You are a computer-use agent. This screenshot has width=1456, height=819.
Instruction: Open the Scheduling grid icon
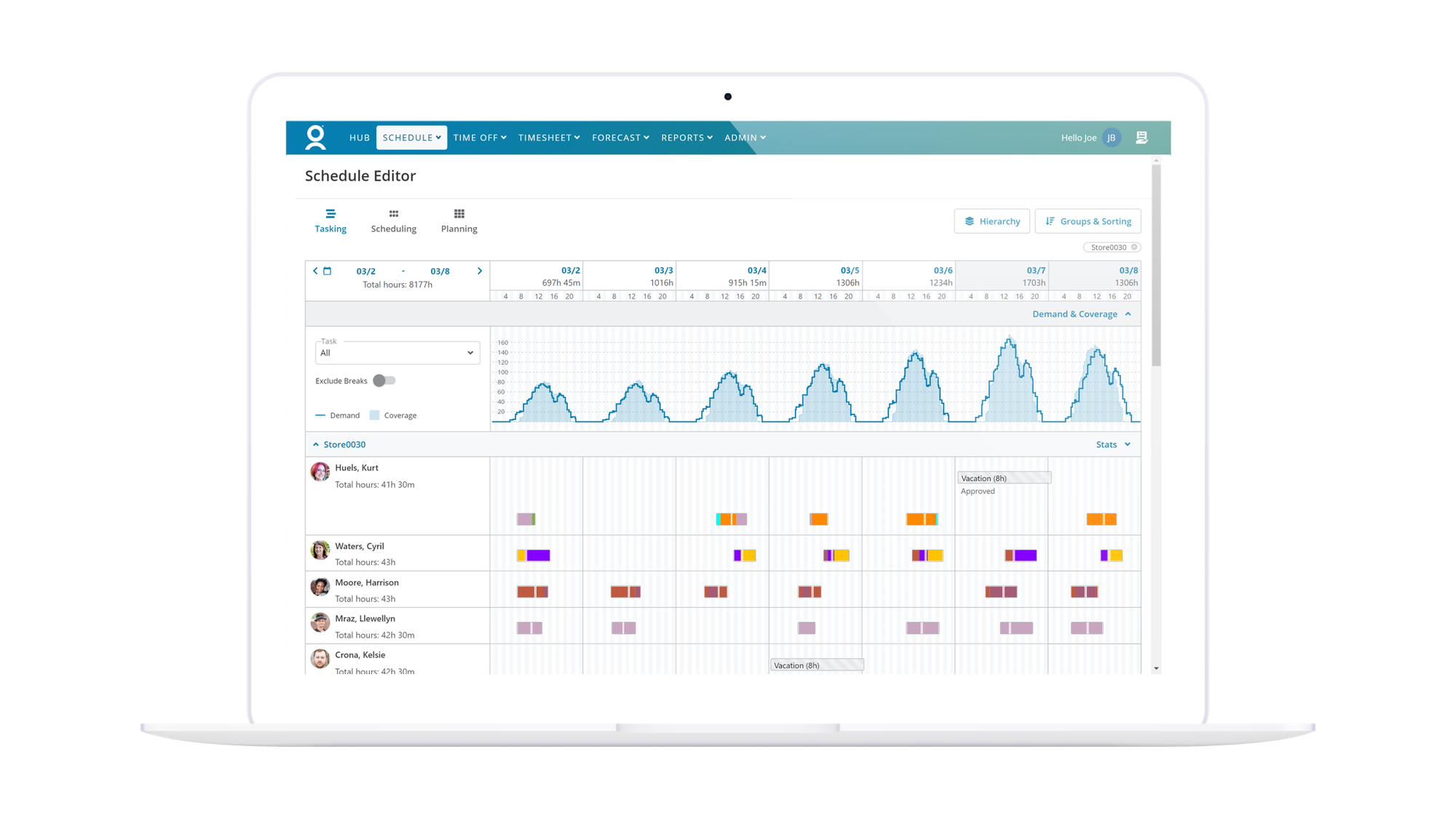(393, 213)
